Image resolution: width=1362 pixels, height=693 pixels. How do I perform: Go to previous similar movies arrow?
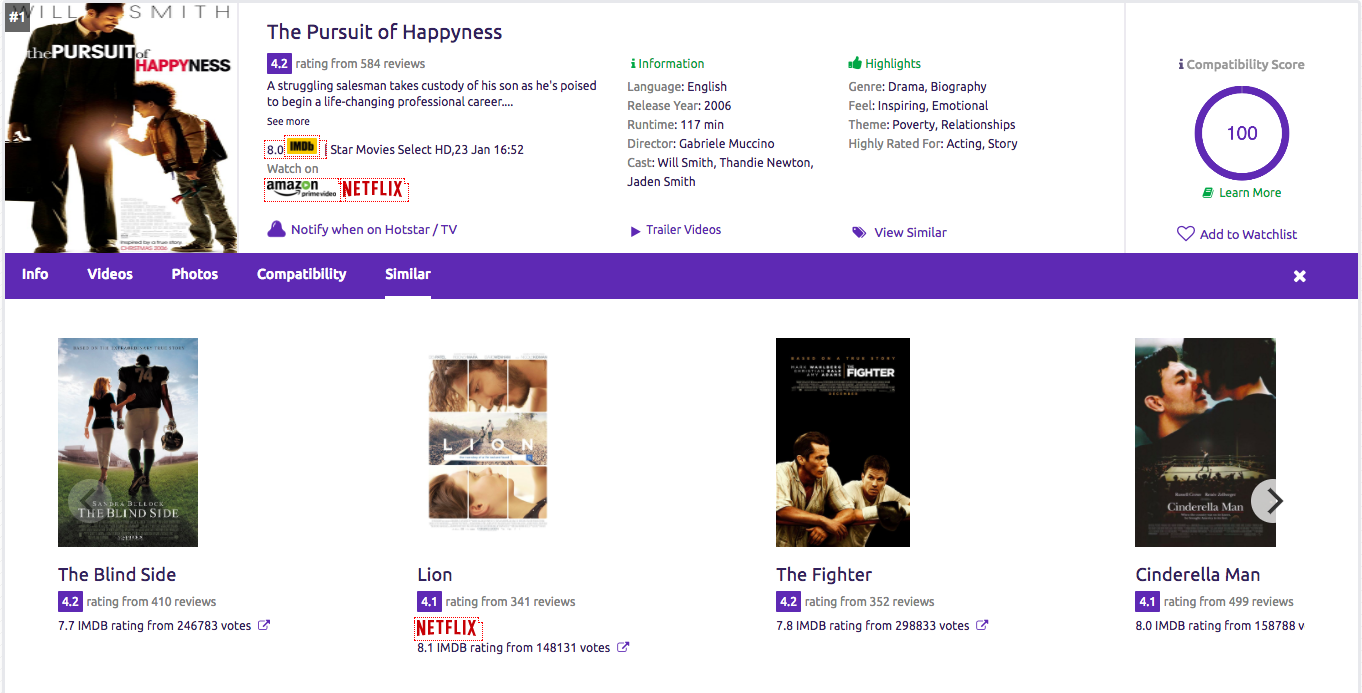tap(88, 501)
